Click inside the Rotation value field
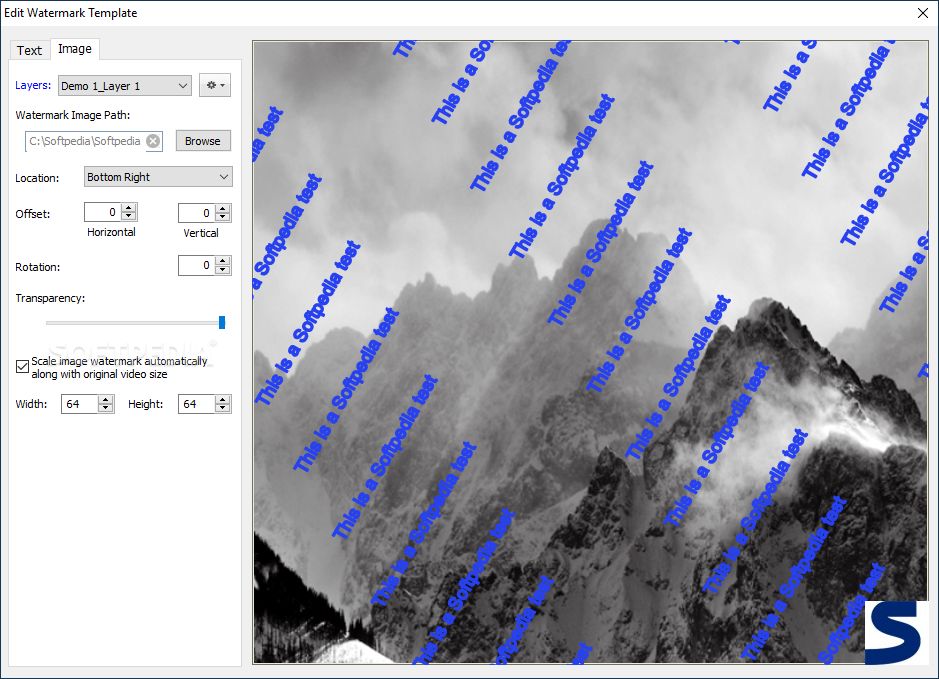The image size is (939, 679). click(x=198, y=265)
